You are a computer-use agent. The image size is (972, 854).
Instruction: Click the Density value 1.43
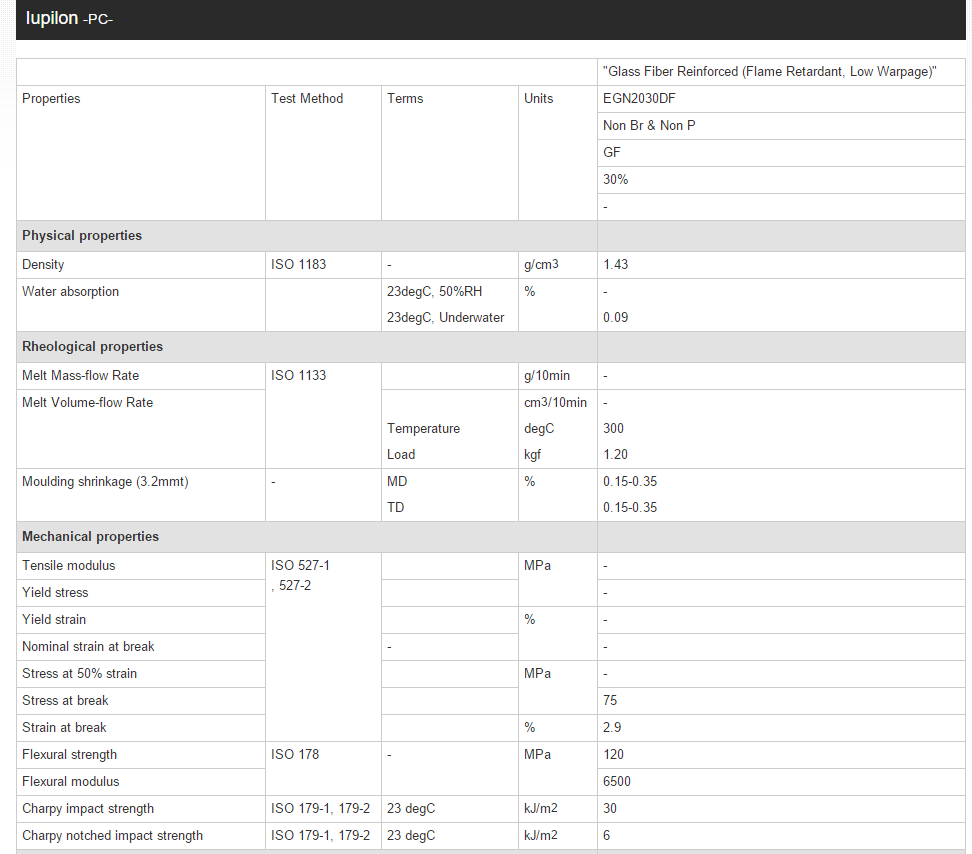pos(616,265)
